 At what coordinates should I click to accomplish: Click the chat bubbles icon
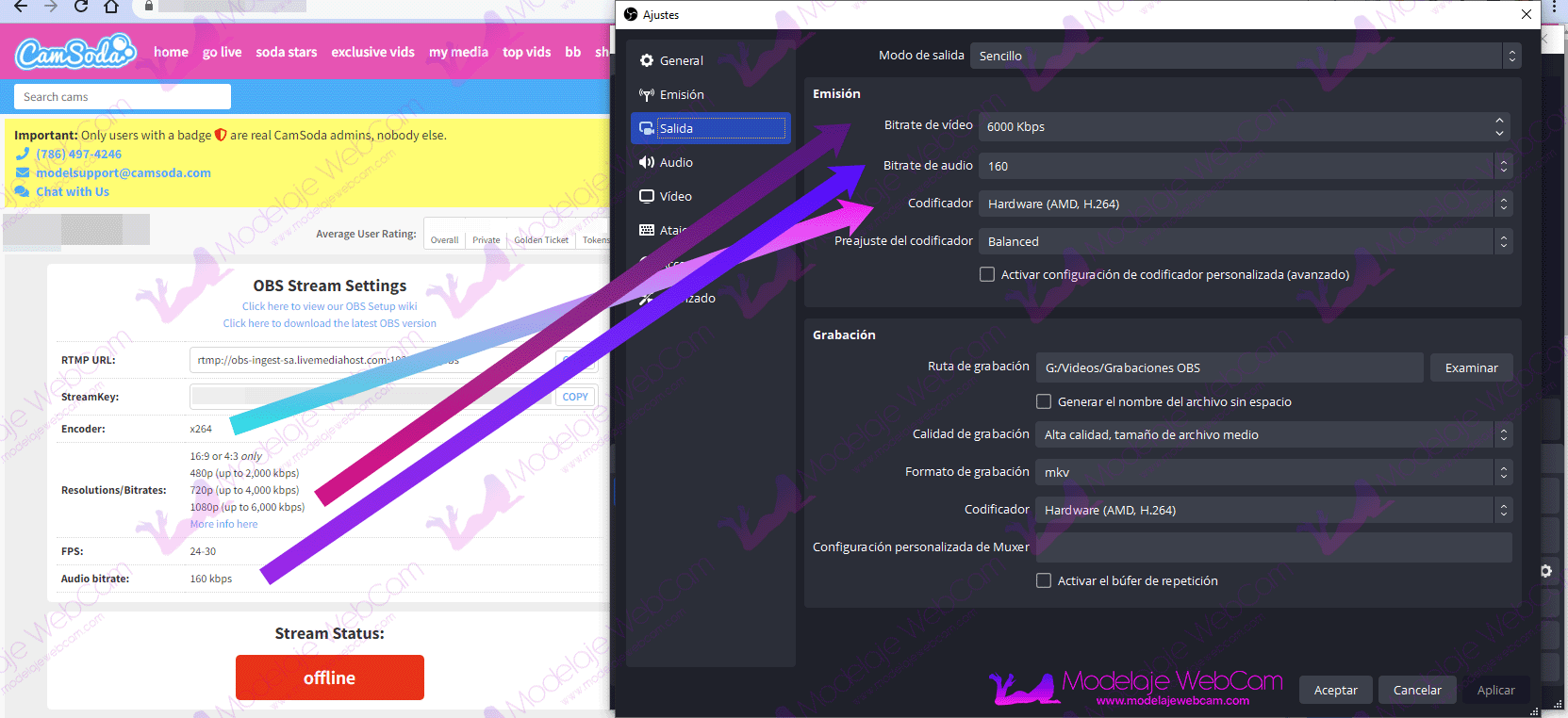(23, 191)
